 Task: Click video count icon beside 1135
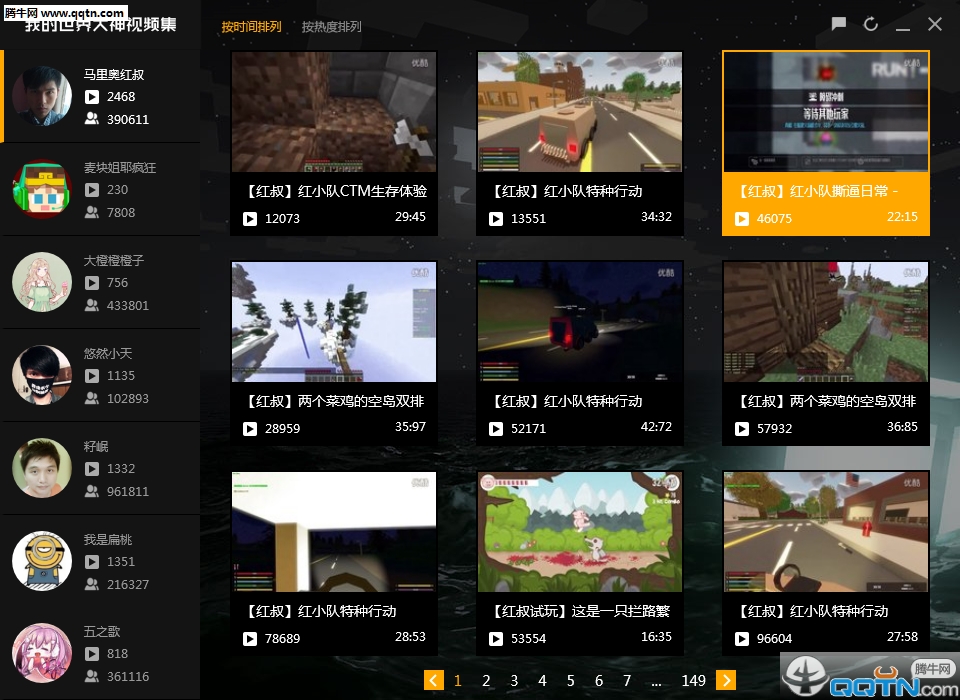click(92, 376)
